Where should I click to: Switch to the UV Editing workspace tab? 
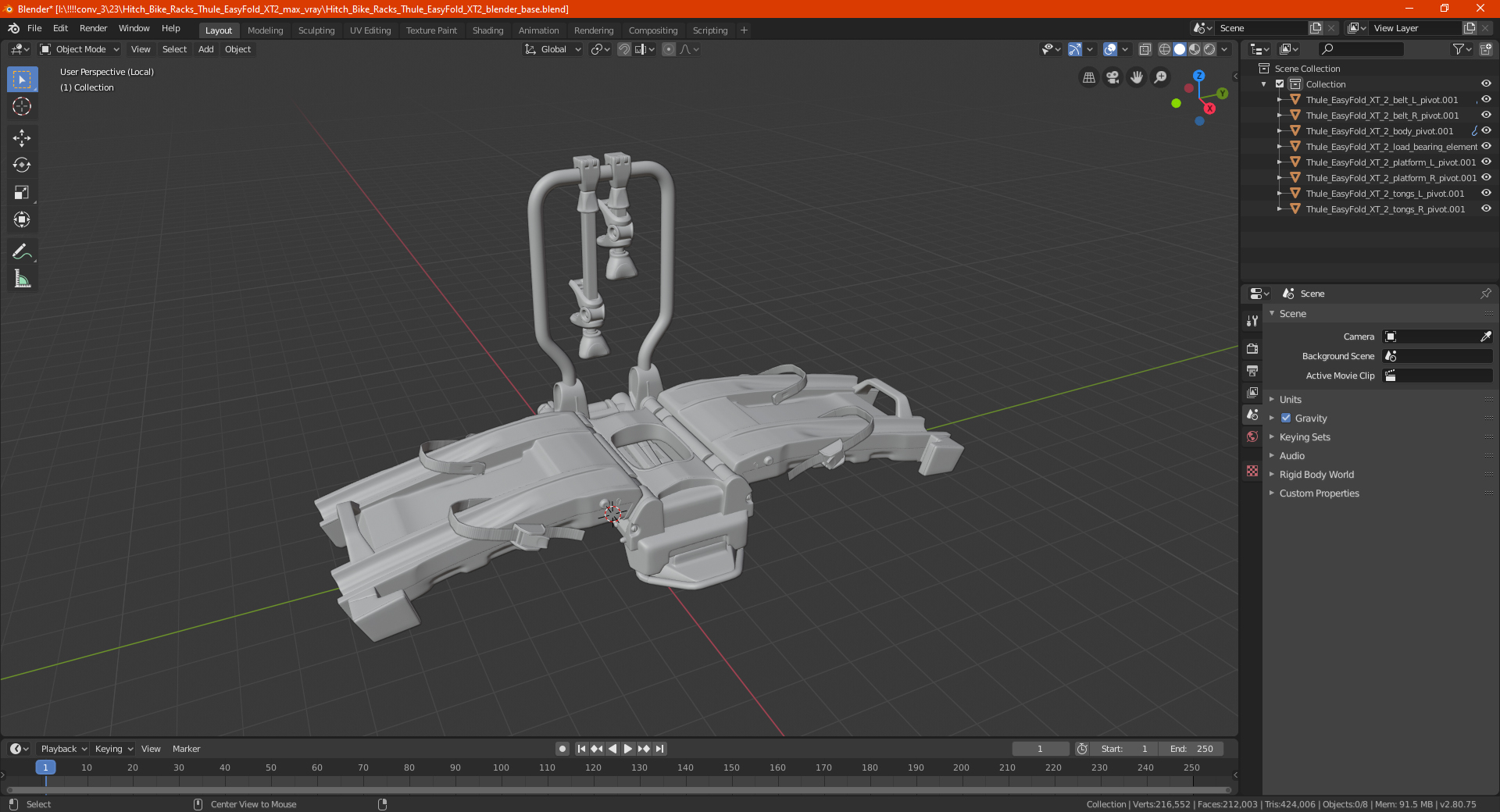[x=370, y=30]
